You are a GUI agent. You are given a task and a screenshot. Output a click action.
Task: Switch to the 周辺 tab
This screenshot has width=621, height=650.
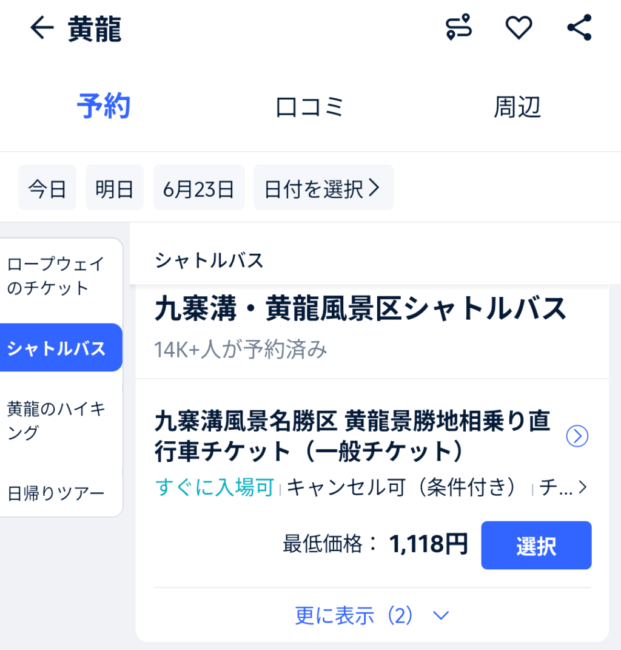tap(517, 107)
